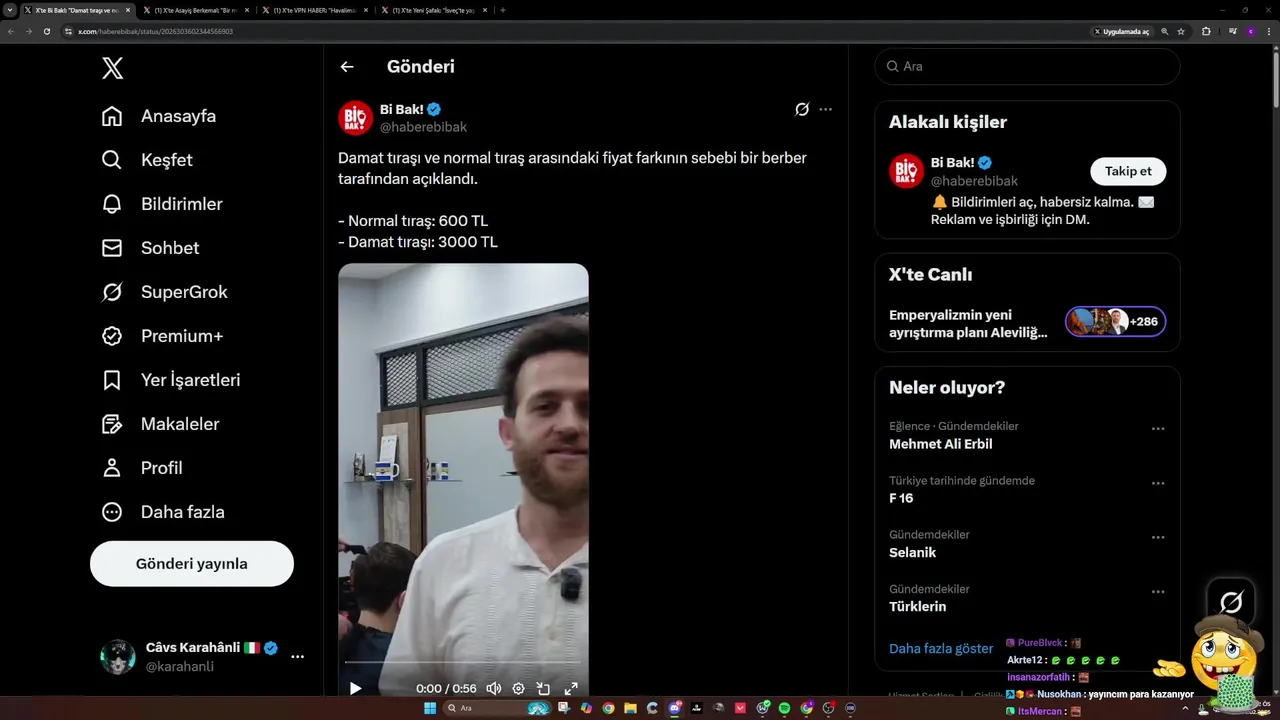Click the Uygulamada aç button
Viewport: 1280px width, 720px height.
(1122, 31)
